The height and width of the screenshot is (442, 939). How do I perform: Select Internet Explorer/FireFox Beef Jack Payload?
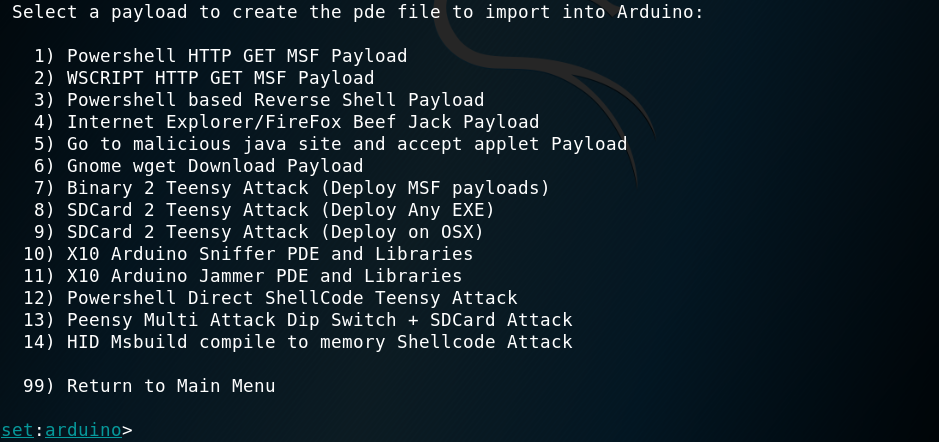pyautogui.click(x=303, y=121)
